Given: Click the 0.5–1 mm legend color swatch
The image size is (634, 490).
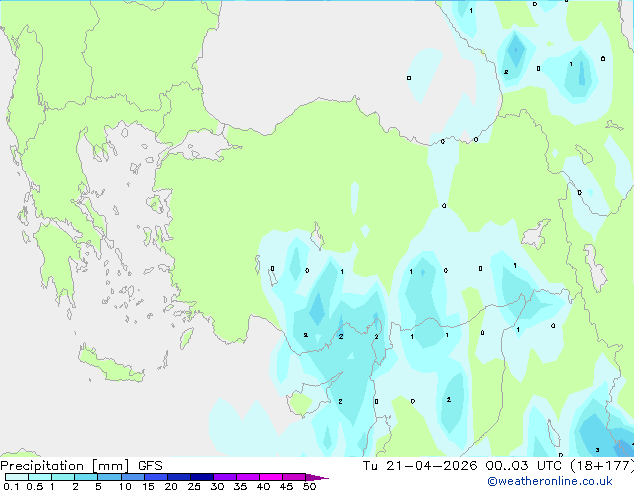Looking at the screenshot, I should (x=40, y=477).
